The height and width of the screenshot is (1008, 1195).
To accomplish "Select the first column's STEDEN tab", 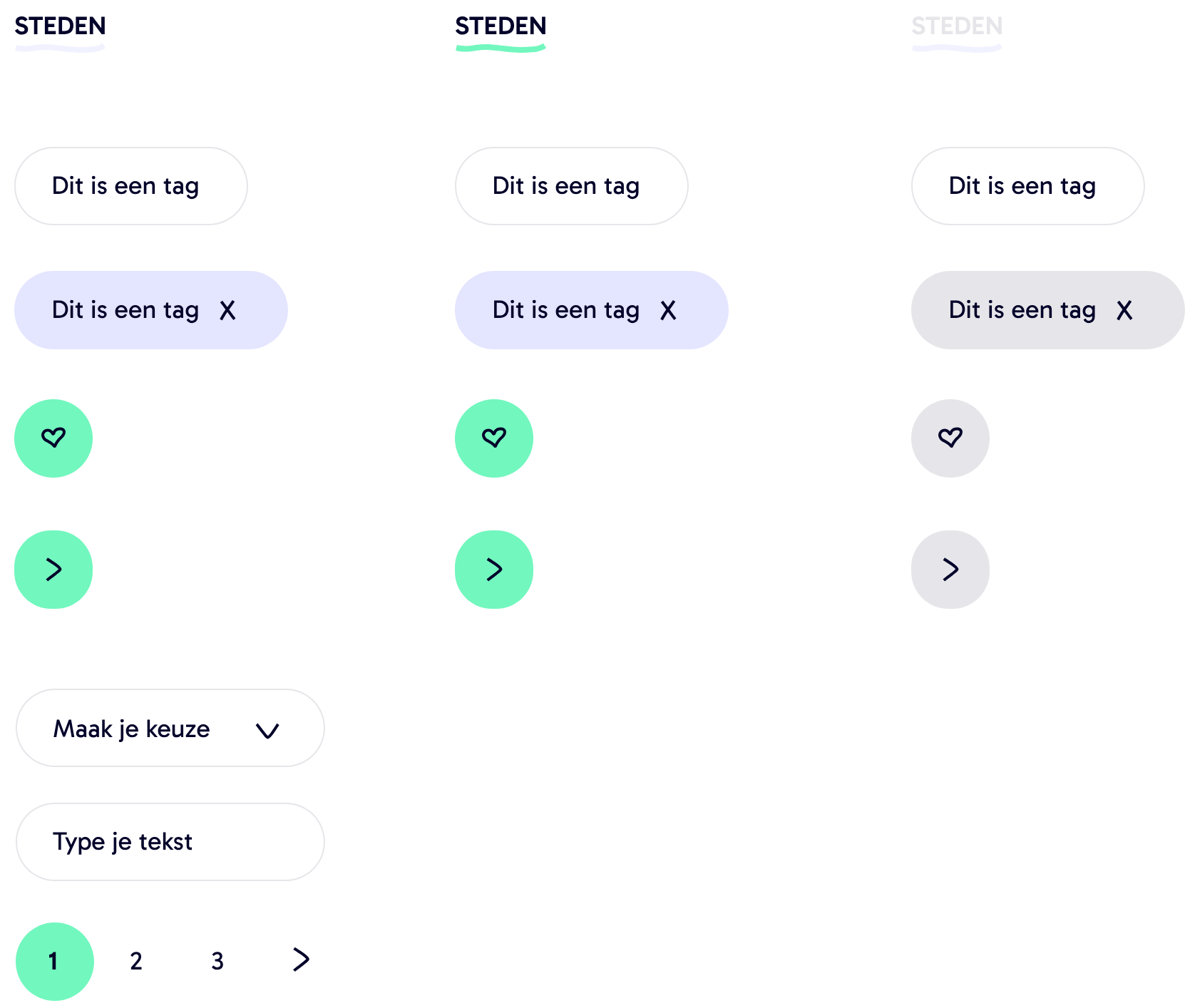I will click(60, 27).
